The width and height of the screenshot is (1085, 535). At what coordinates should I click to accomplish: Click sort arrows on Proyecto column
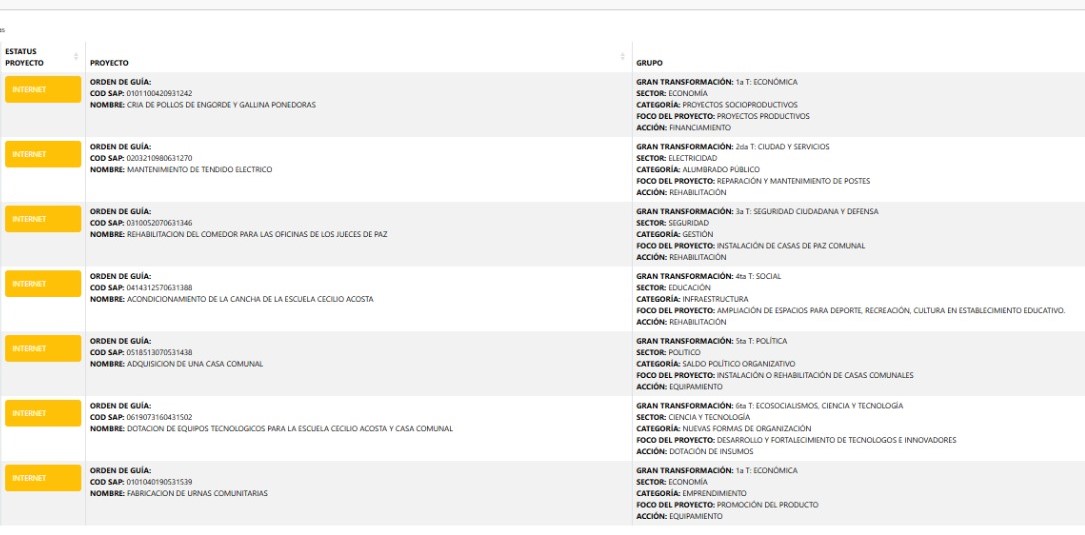coord(623,56)
